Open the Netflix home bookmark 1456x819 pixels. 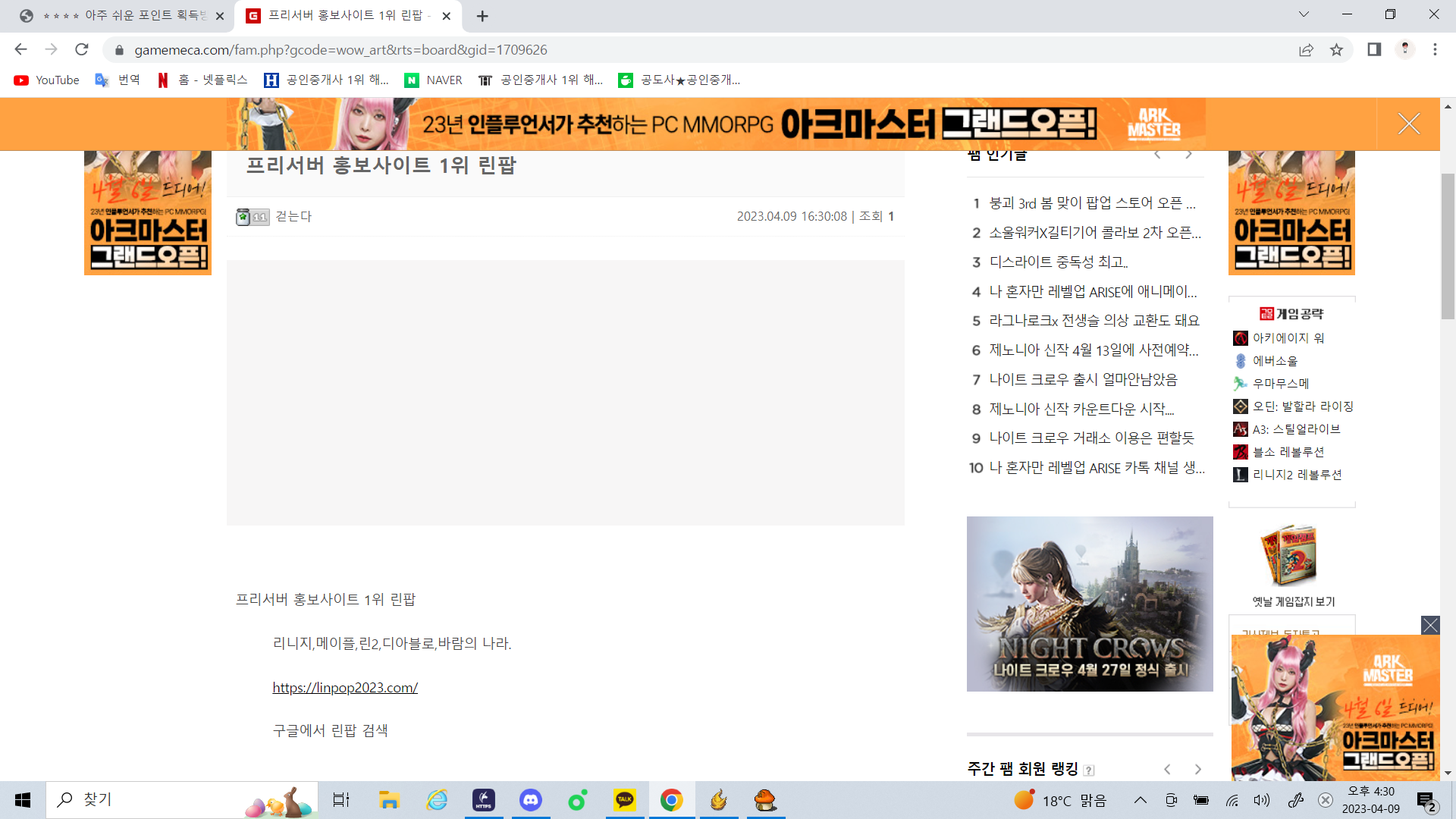(202, 80)
